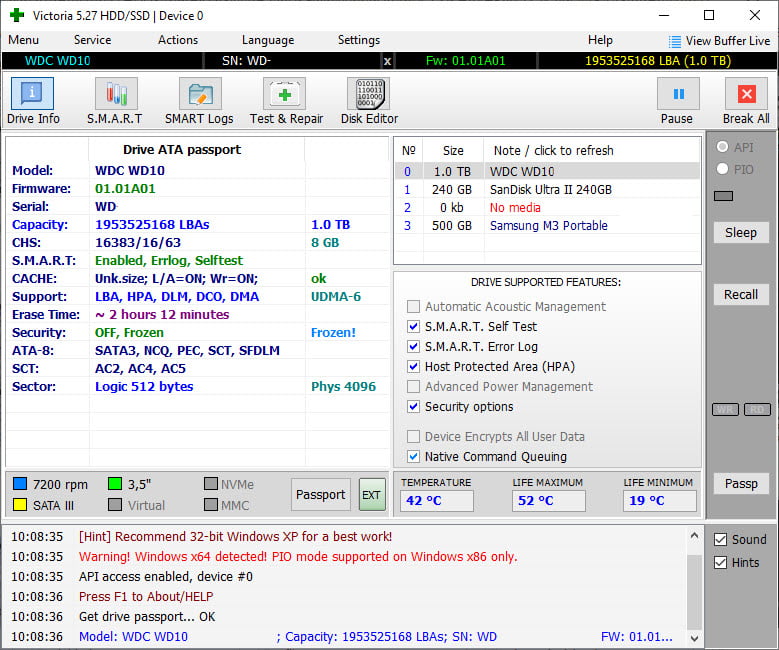The width and height of the screenshot is (779, 650).
Task: Open the Menu menu
Action: pyautogui.click(x=23, y=40)
